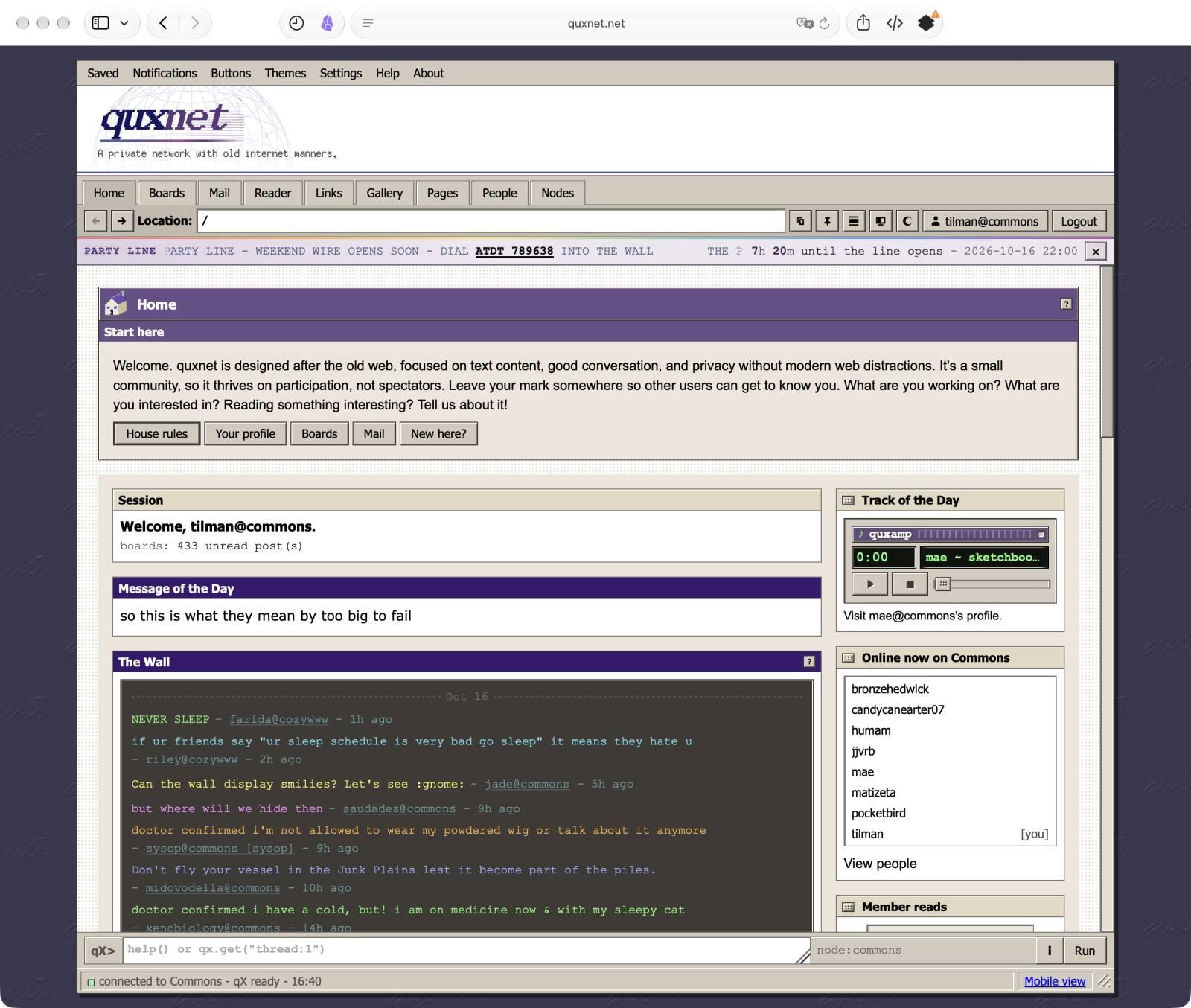This screenshot has width=1191, height=1008.
Task: Click the New here? button
Action: point(438,434)
